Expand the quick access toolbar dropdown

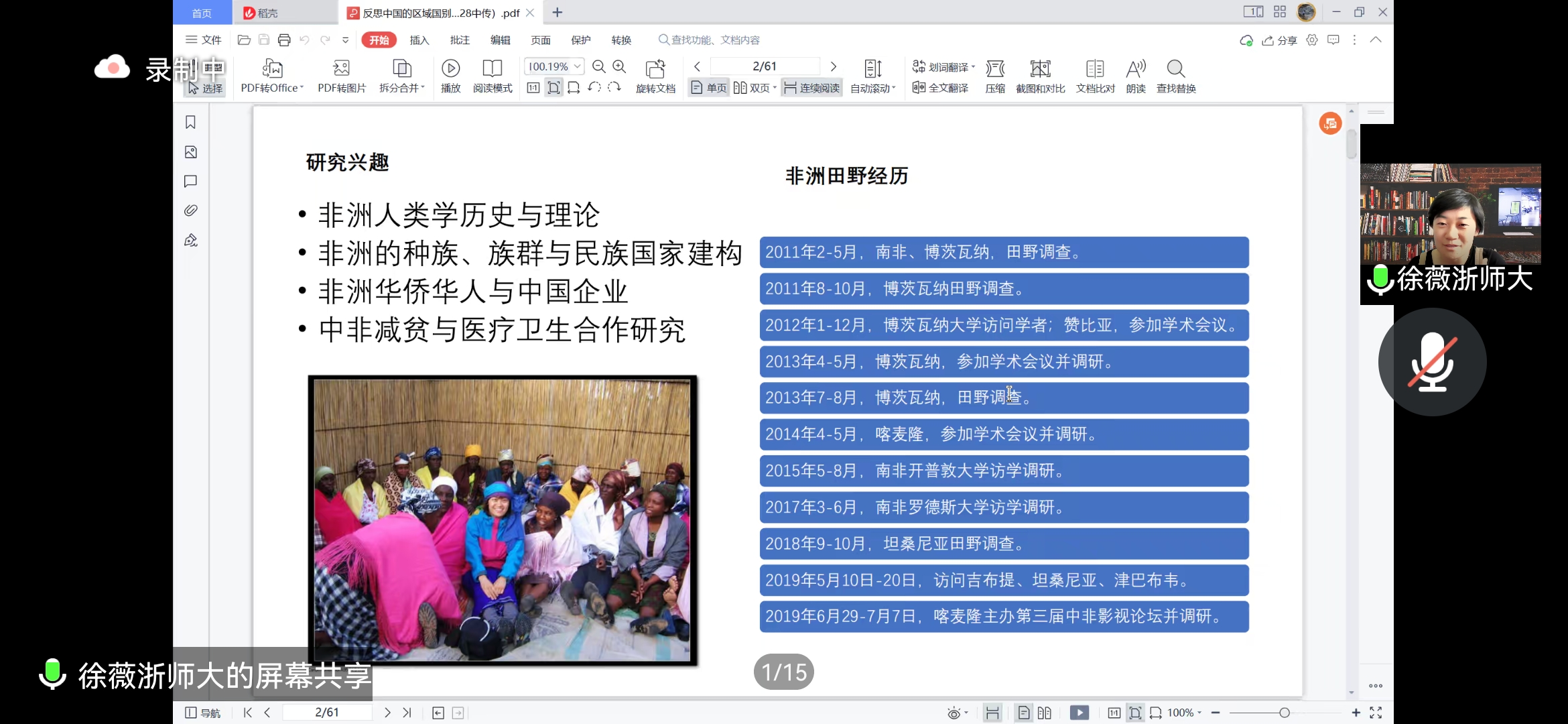coord(346,40)
